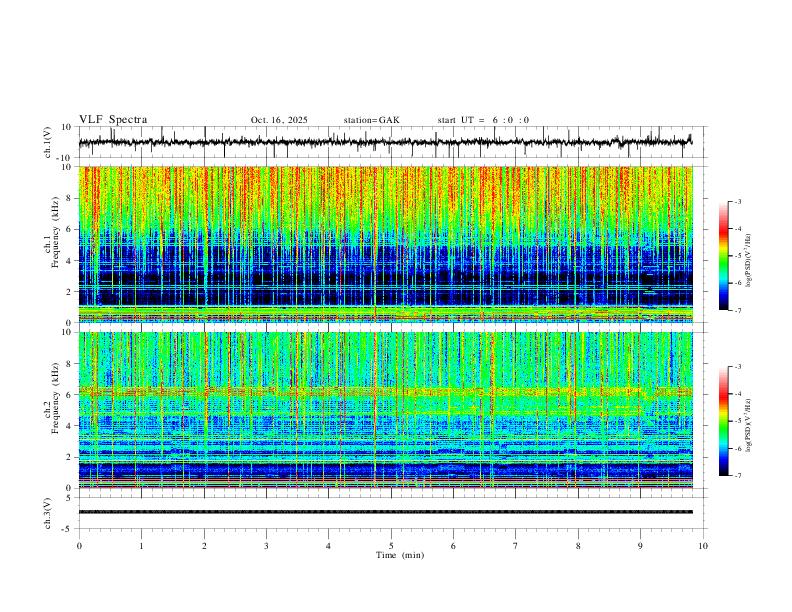This screenshot has width=792, height=612.
Task: Click the ch.1 spectrogram panel
Action: click(x=385, y=244)
